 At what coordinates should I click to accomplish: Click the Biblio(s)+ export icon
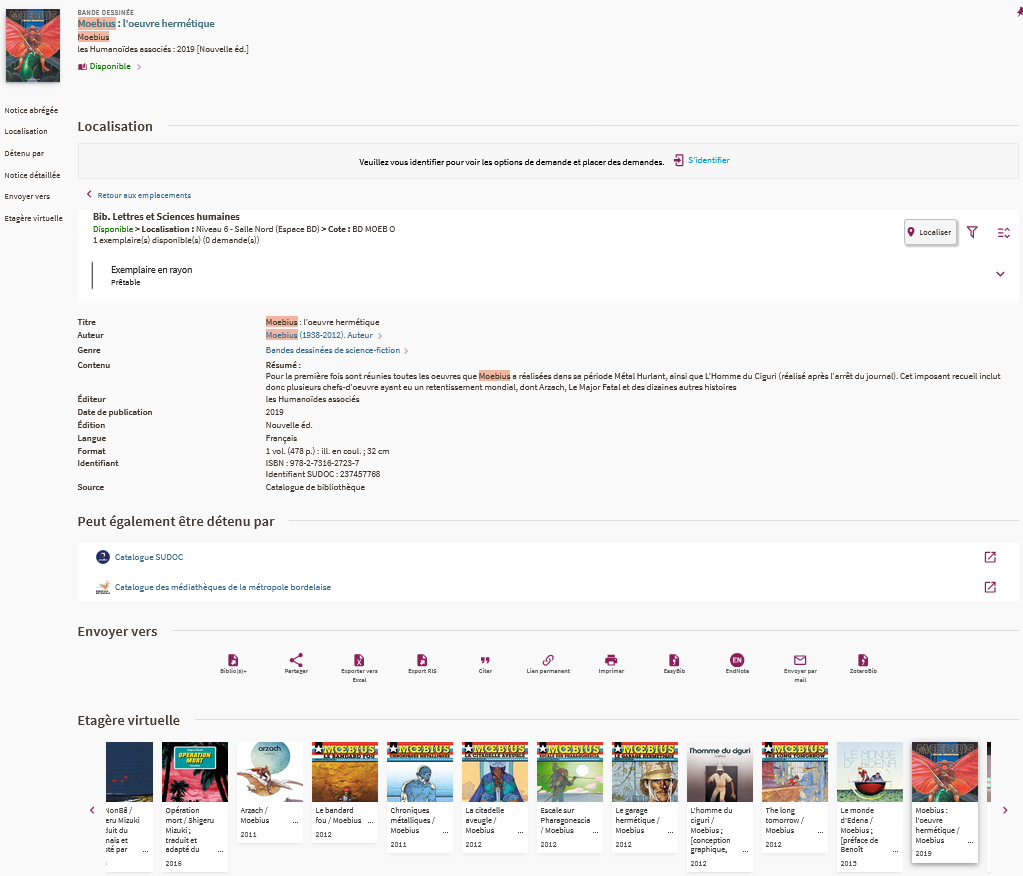click(x=233, y=660)
